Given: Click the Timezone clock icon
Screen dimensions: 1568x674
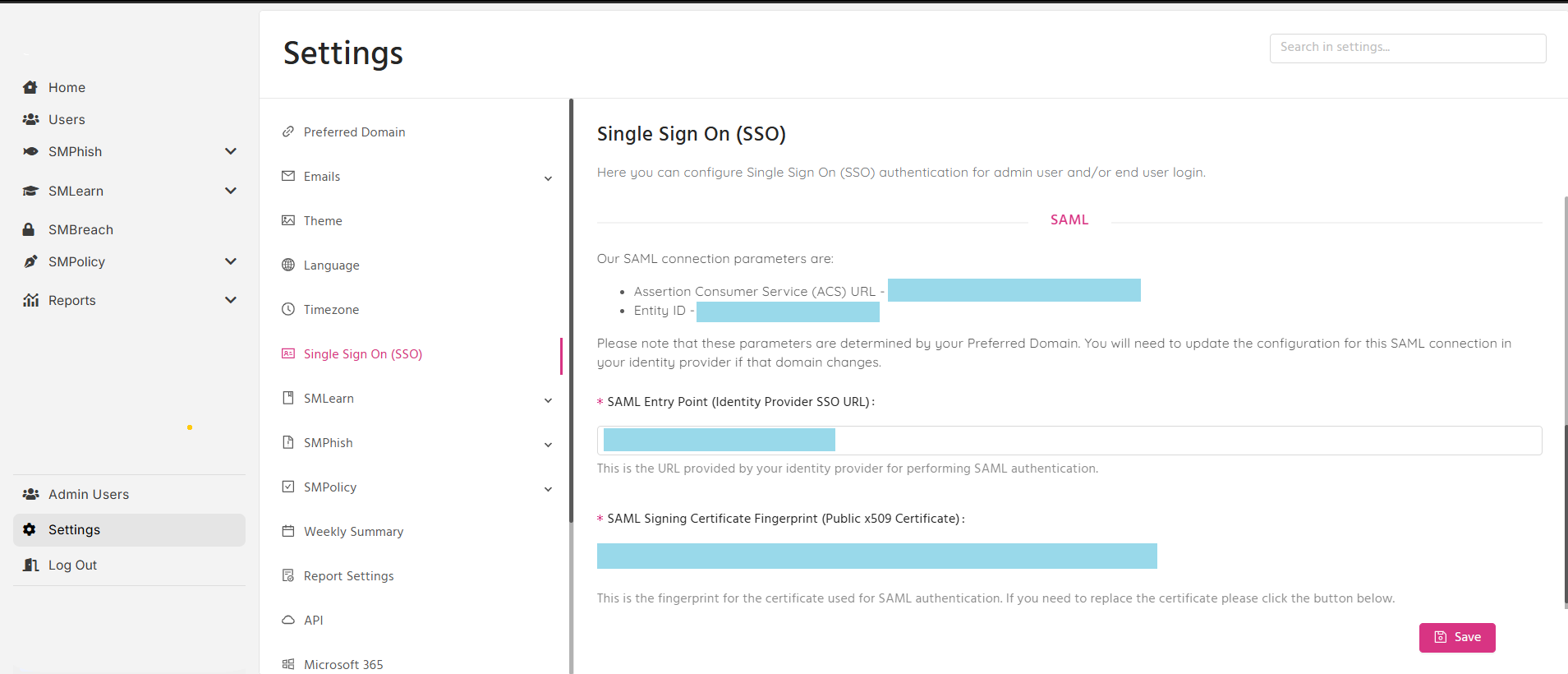Looking at the screenshot, I should (288, 309).
